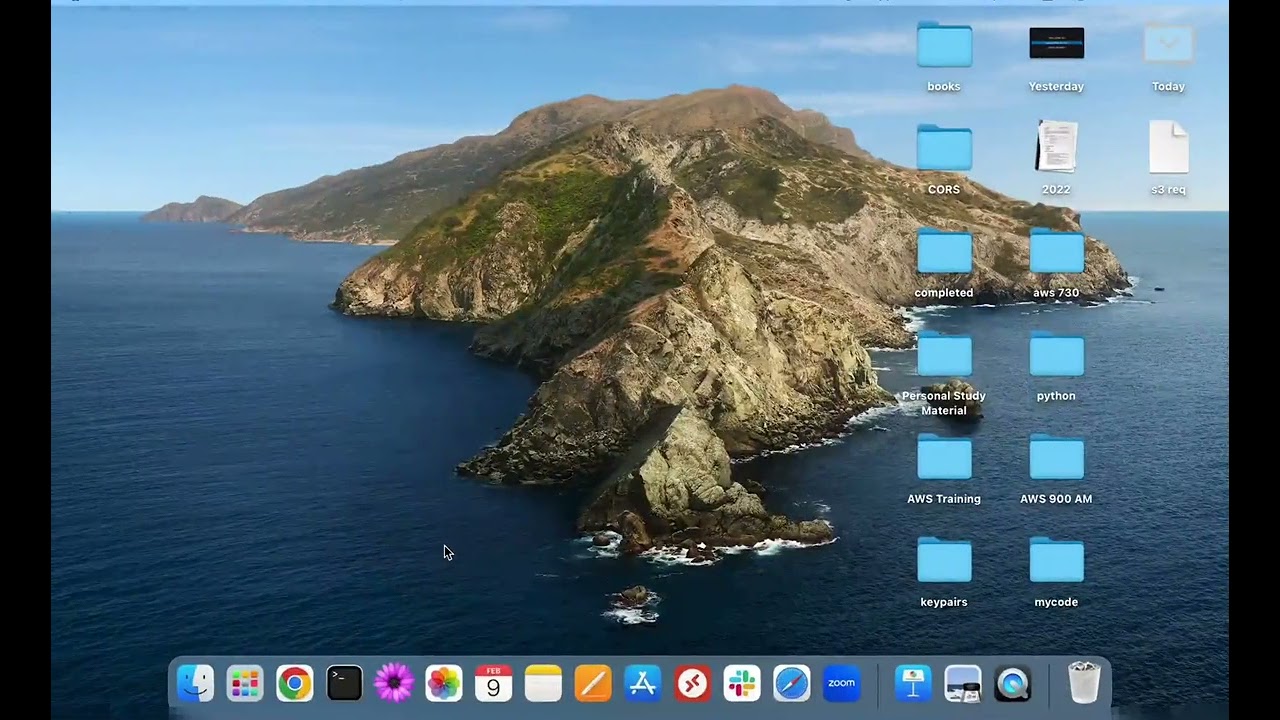The width and height of the screenshot is (1280, 720).
Task: Select the s3 req file
Action: [x=1168, y=148]
